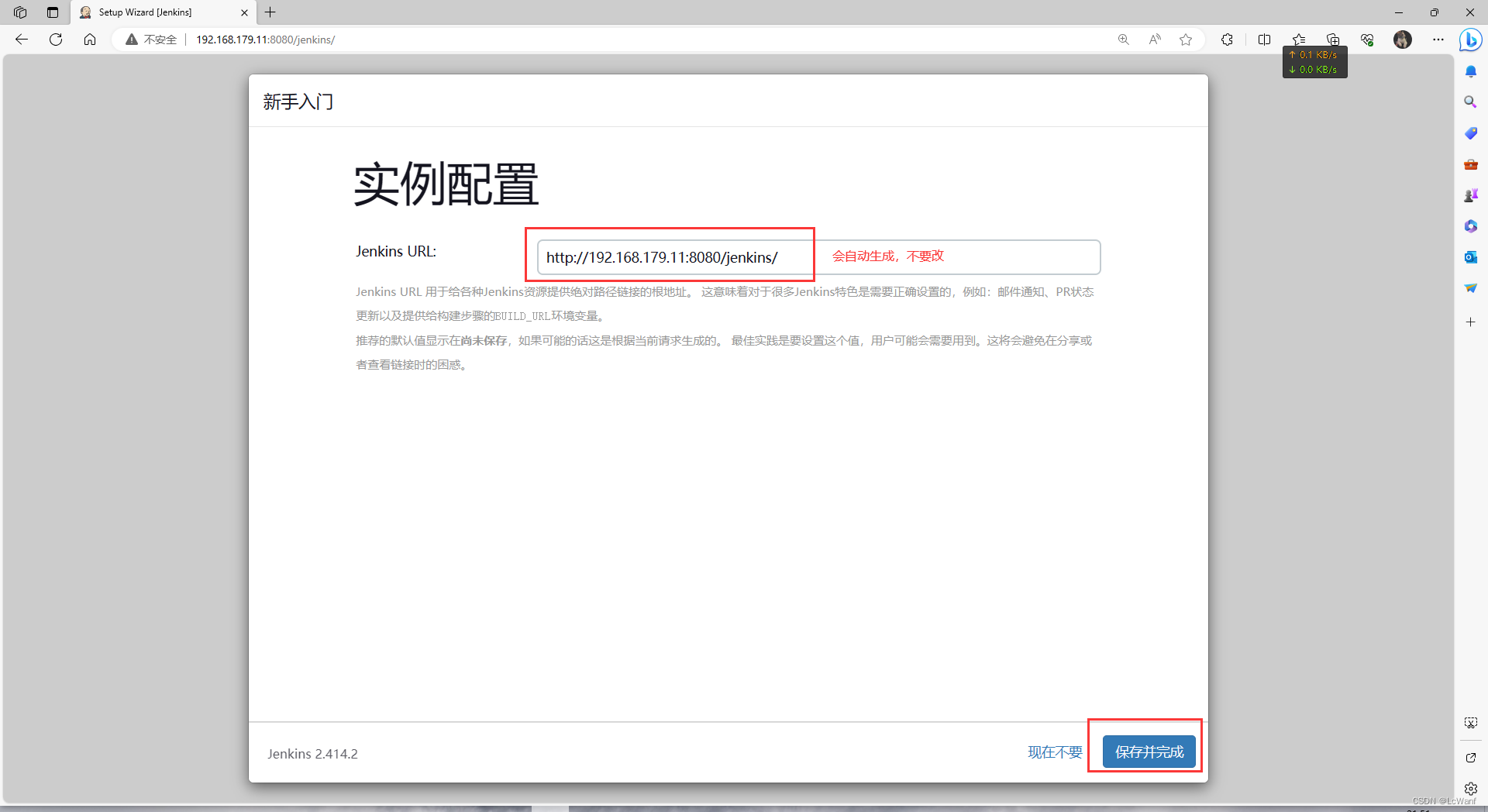Open the zoom magnifier in address bar

[1124, 40]
